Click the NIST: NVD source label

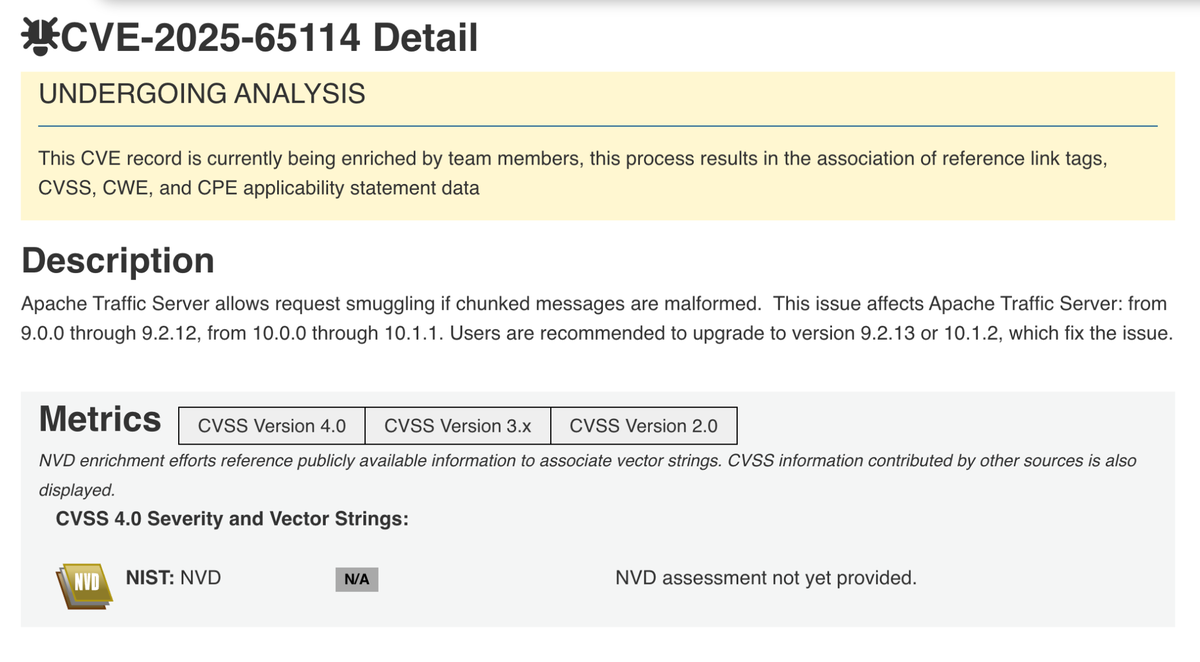pos(173,577)
